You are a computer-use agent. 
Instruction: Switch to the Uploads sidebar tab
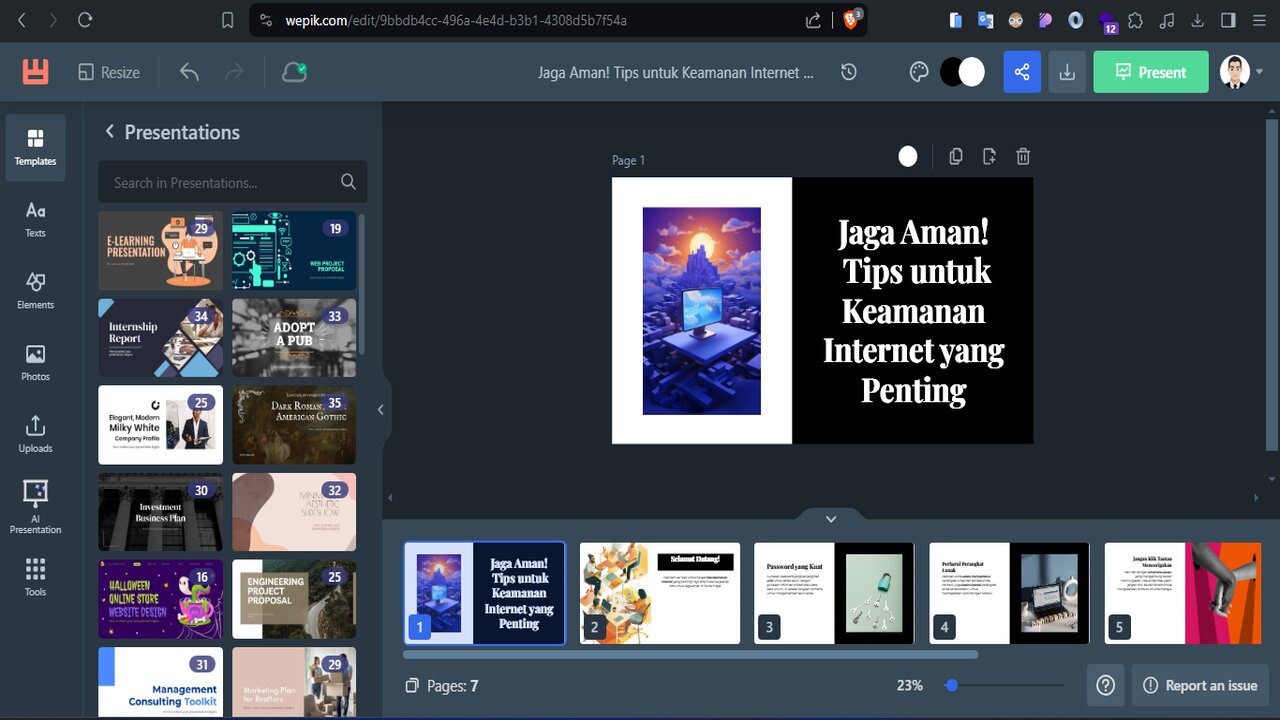tap(35, 434)
